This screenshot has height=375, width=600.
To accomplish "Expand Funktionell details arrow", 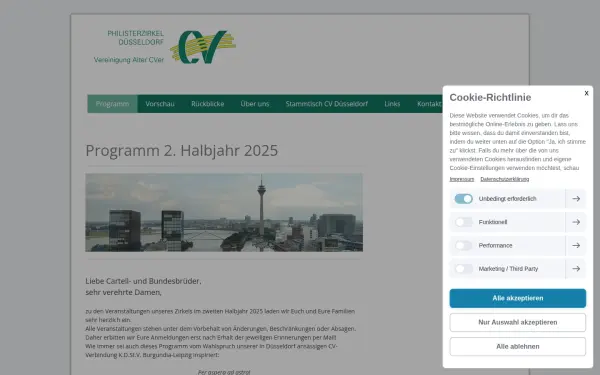I will pyautogui.click(x=576, y=222).
